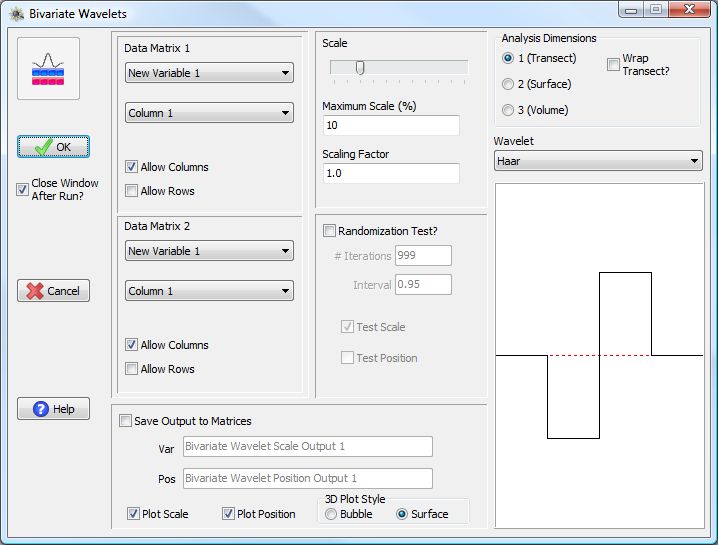Toggle the Test Scale checkbox
Screen dimensions: 718x545
click(347, 327)
